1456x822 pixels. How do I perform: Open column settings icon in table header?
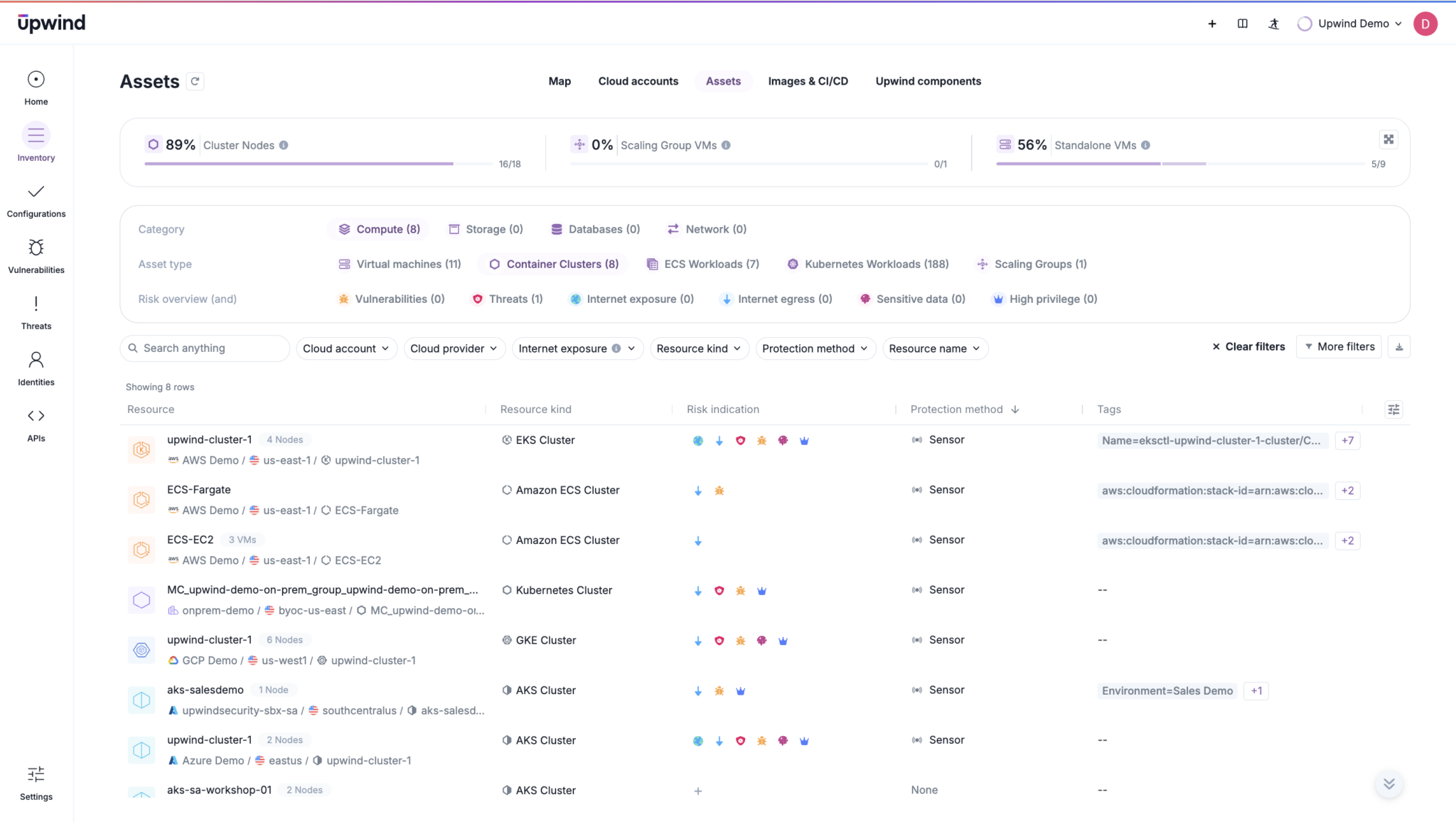[x=1393, y=409]
